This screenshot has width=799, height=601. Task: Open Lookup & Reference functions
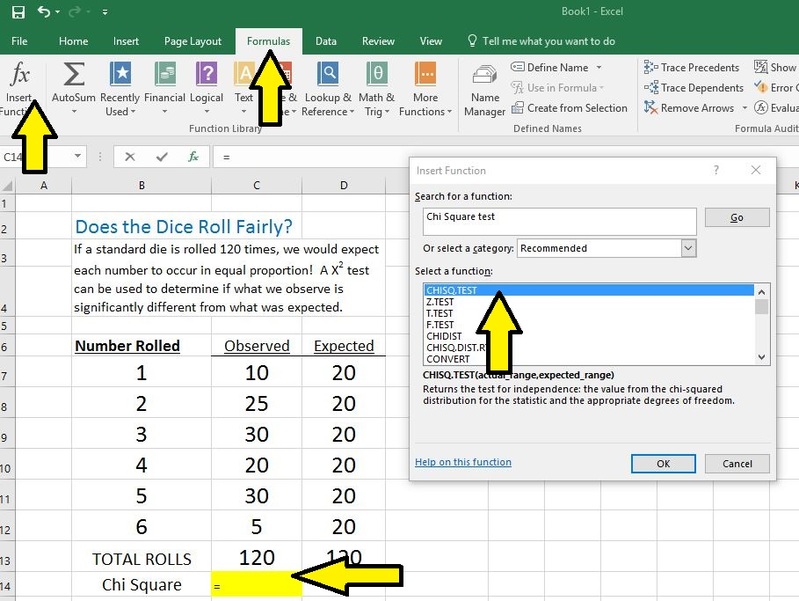327,76
